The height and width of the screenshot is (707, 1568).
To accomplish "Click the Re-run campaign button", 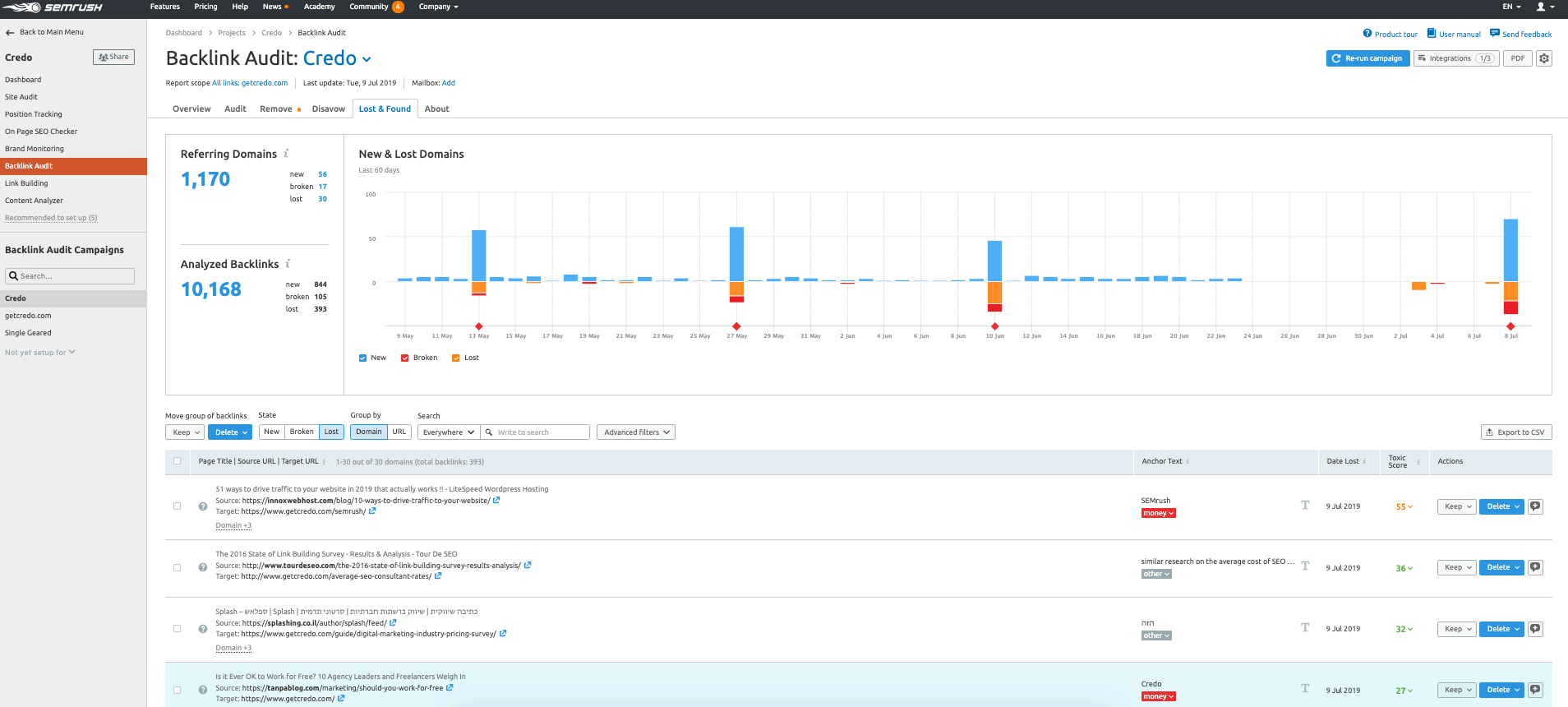I will point(1367,58).
